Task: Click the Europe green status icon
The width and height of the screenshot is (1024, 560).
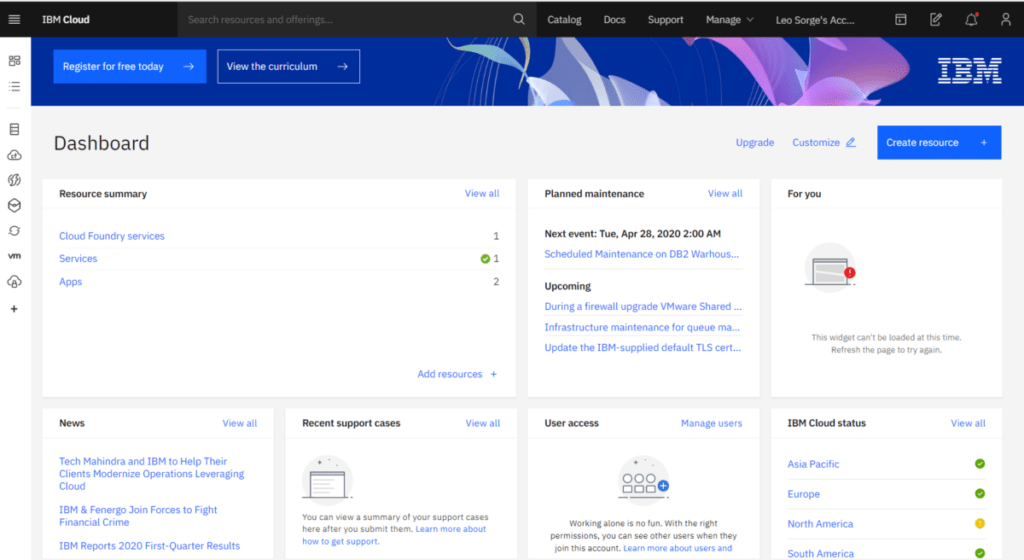Action: (x=980, y=493)
